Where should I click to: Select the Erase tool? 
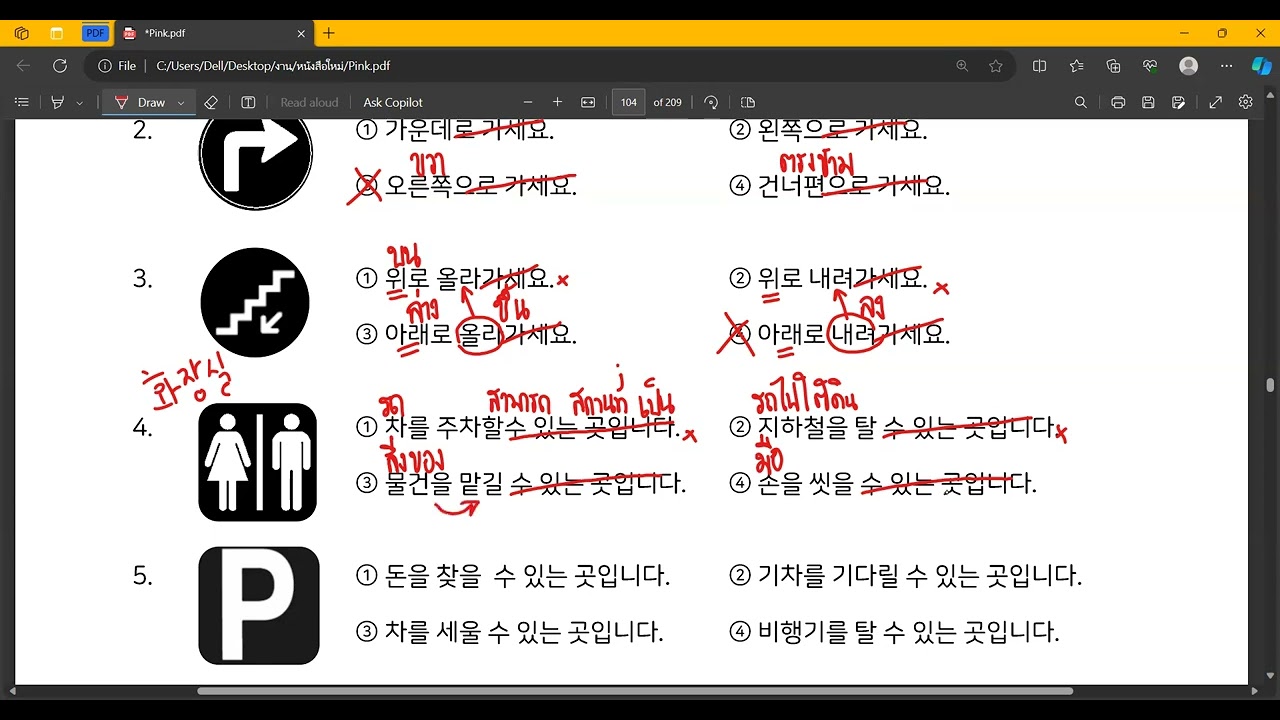[211, 102]
